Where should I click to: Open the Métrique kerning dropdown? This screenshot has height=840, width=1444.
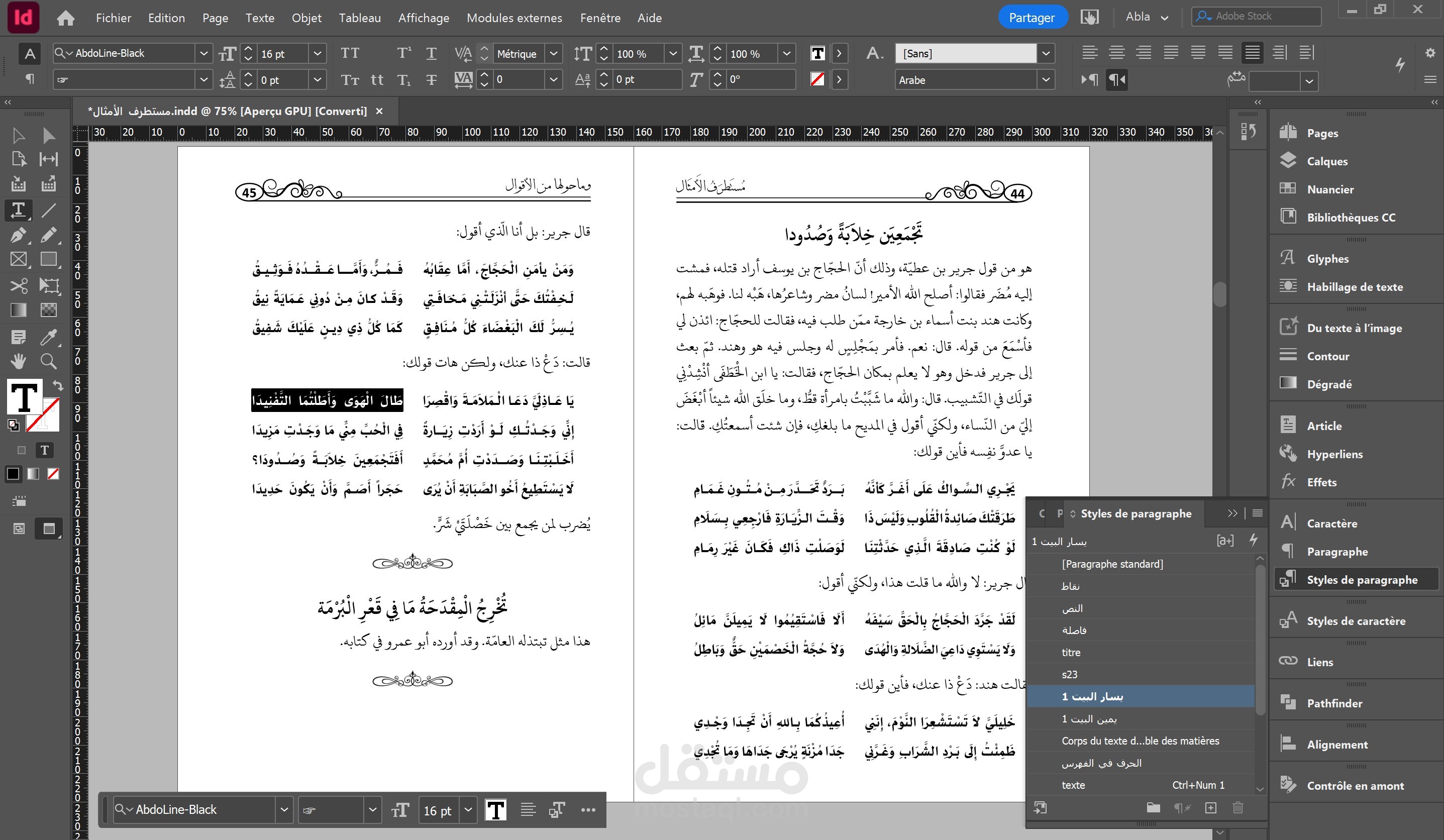(x=553, y=53)
